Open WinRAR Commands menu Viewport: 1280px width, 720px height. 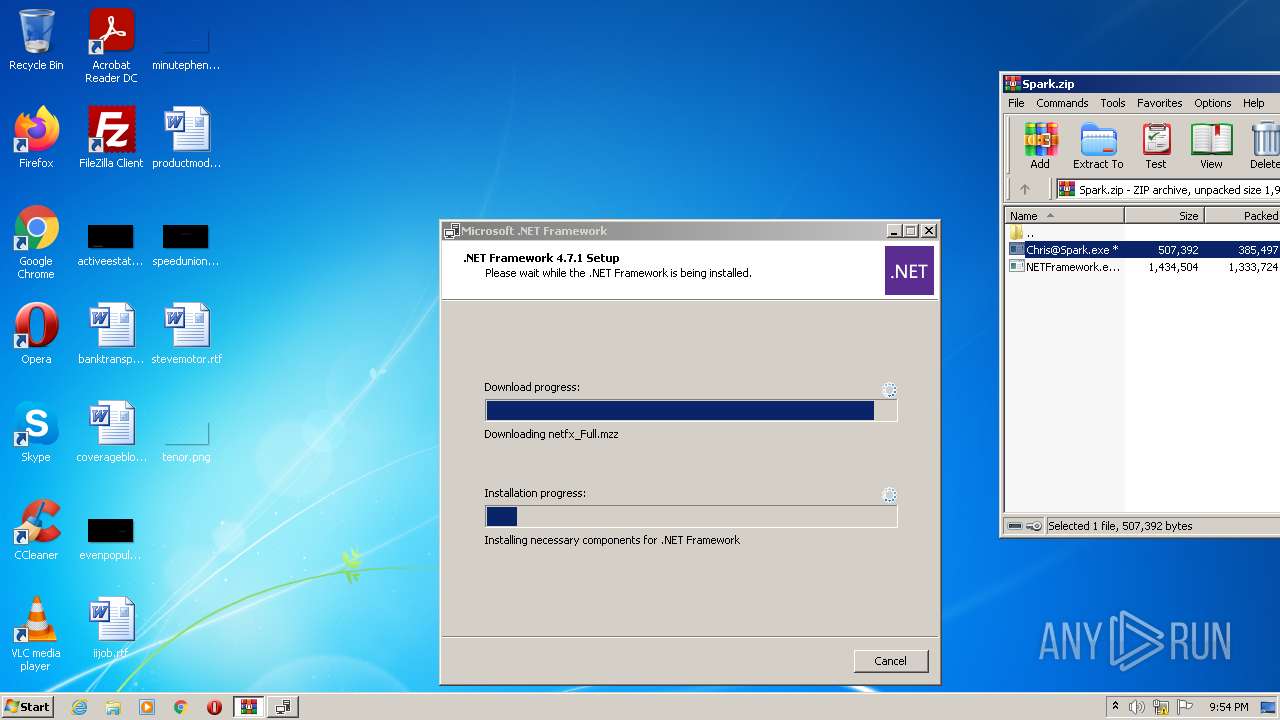coord(1062,103)
